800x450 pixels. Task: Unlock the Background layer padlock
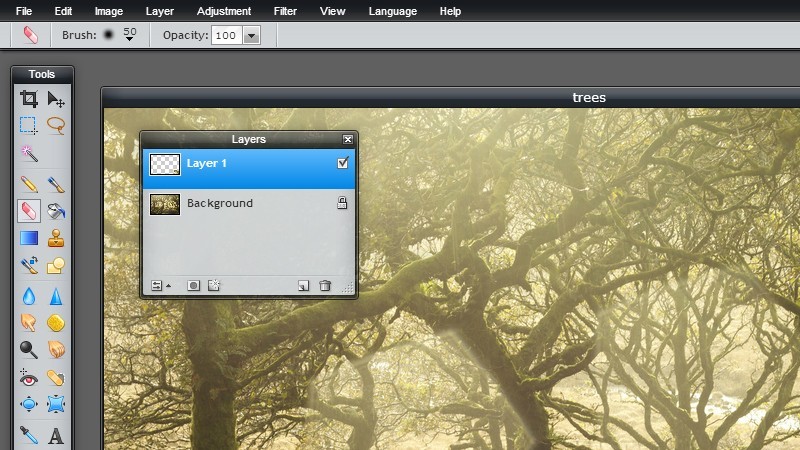[343, 203]
